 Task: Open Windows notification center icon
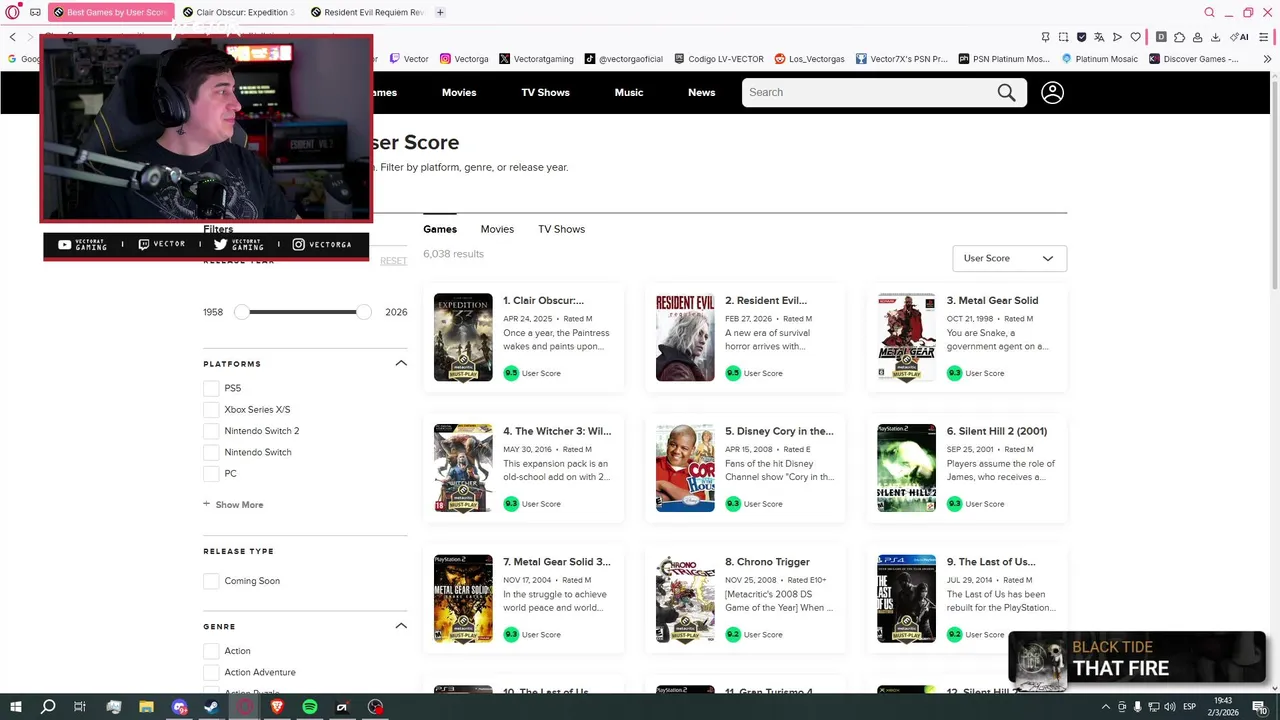[x=1261, y=707]
